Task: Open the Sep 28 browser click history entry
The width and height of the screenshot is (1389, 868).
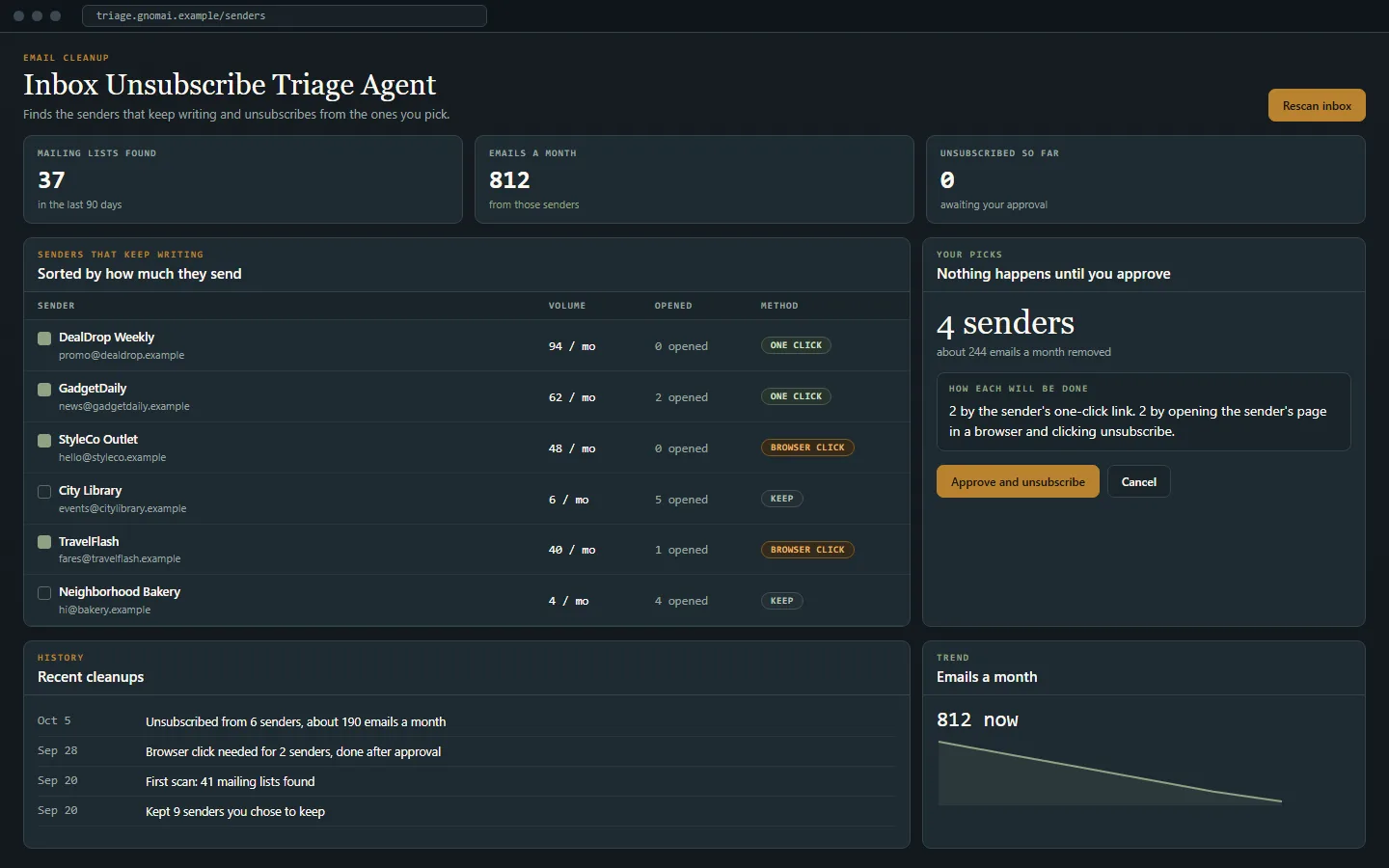Action: (x=467, y=751)
